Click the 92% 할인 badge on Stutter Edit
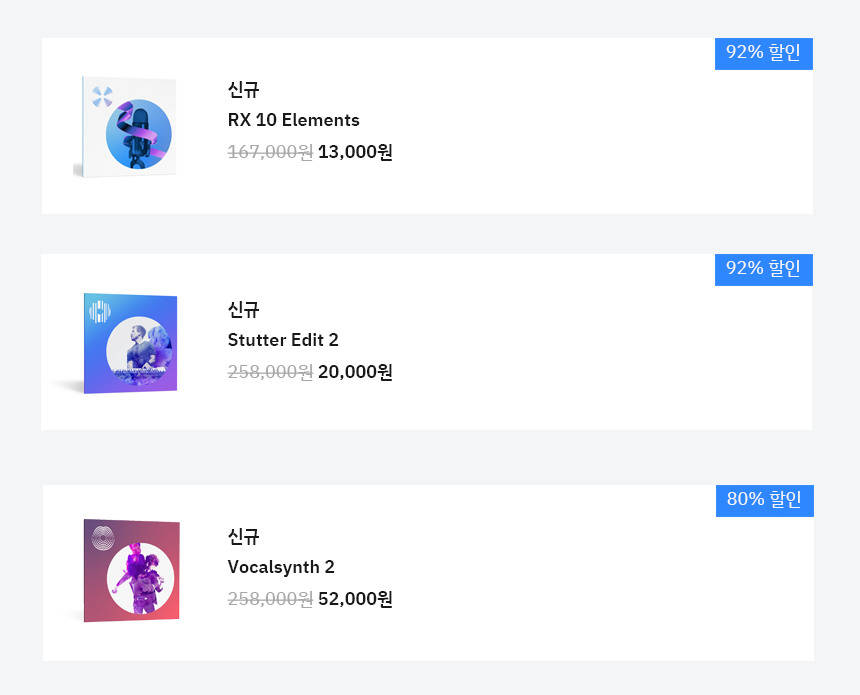 coord(763,269)
